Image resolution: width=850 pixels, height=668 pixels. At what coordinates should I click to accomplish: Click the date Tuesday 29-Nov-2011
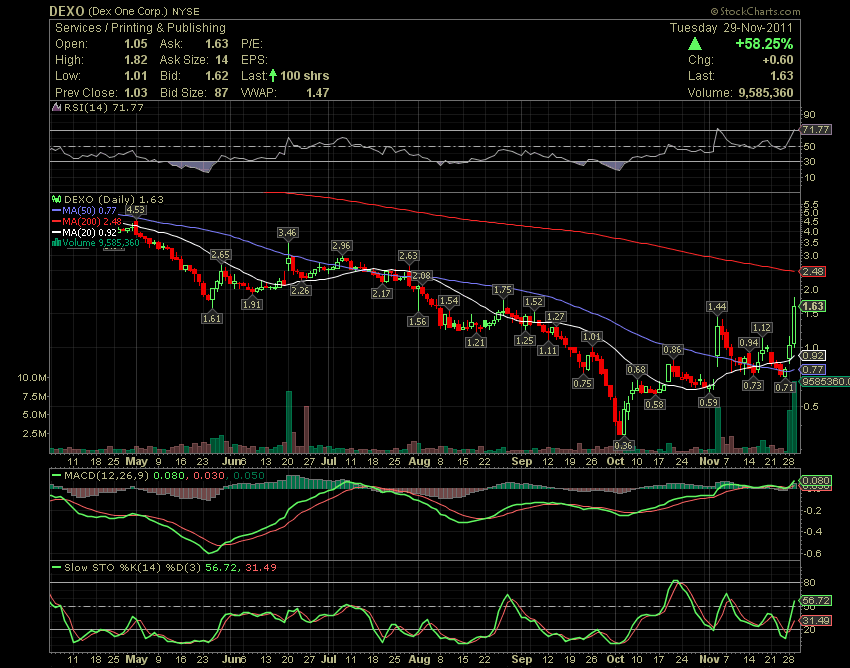click(731, 28)
